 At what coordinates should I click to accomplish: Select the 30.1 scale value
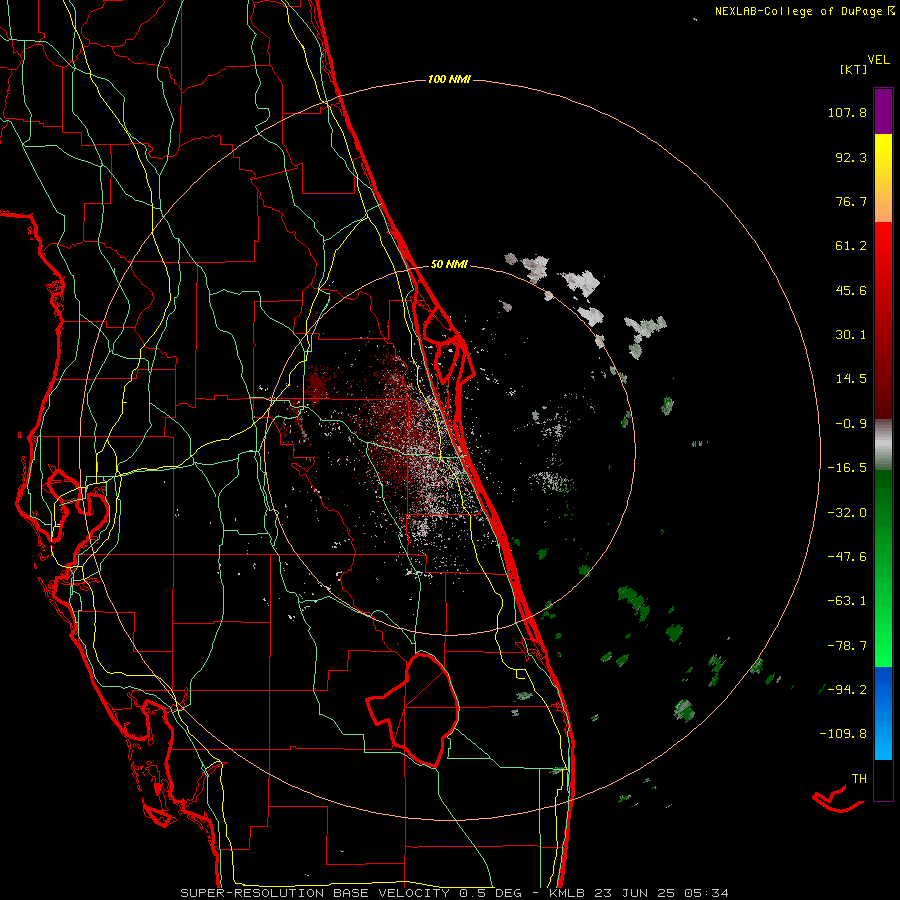coord(851,335)
